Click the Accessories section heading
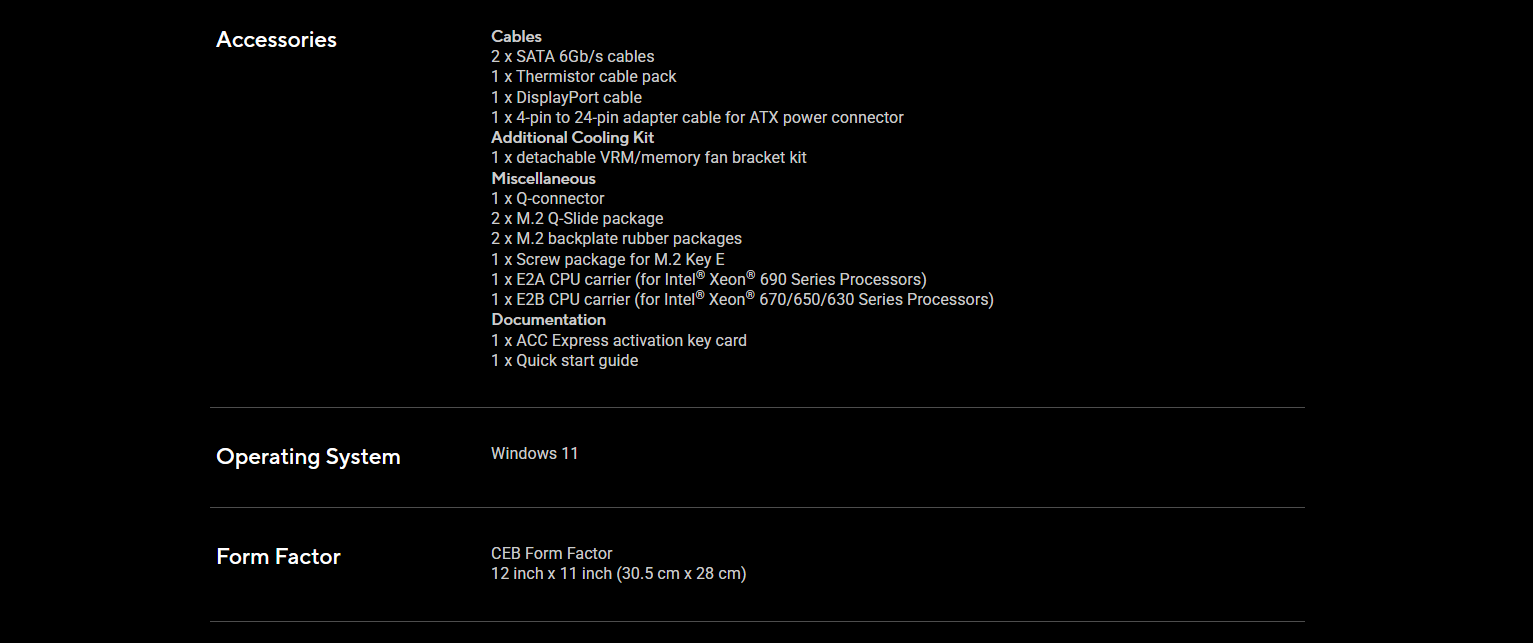The width and height of the screenshot is (1533, 643). pyautogui.click(x=276, y=40)
